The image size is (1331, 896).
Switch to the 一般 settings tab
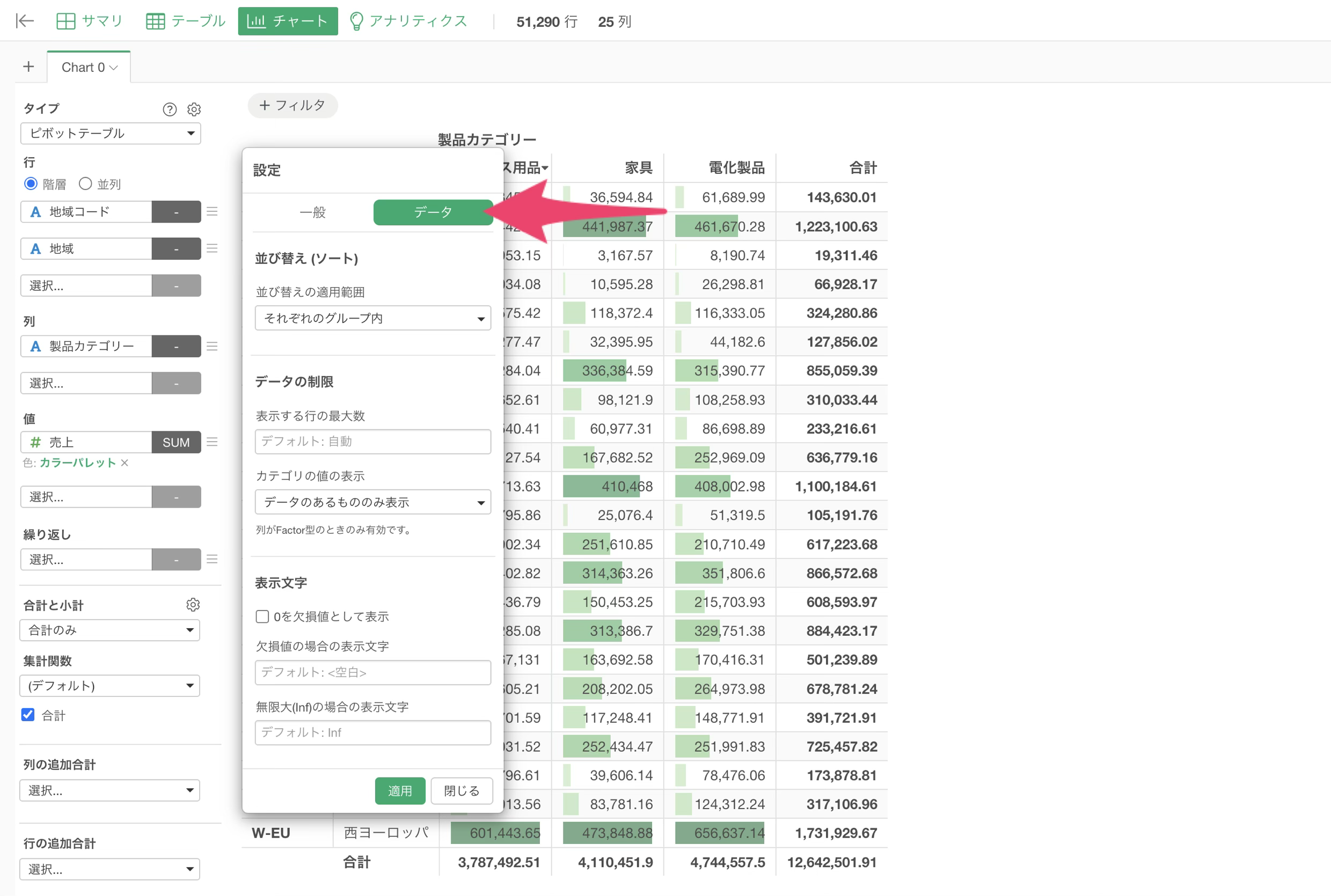click(x=312, y=212)
